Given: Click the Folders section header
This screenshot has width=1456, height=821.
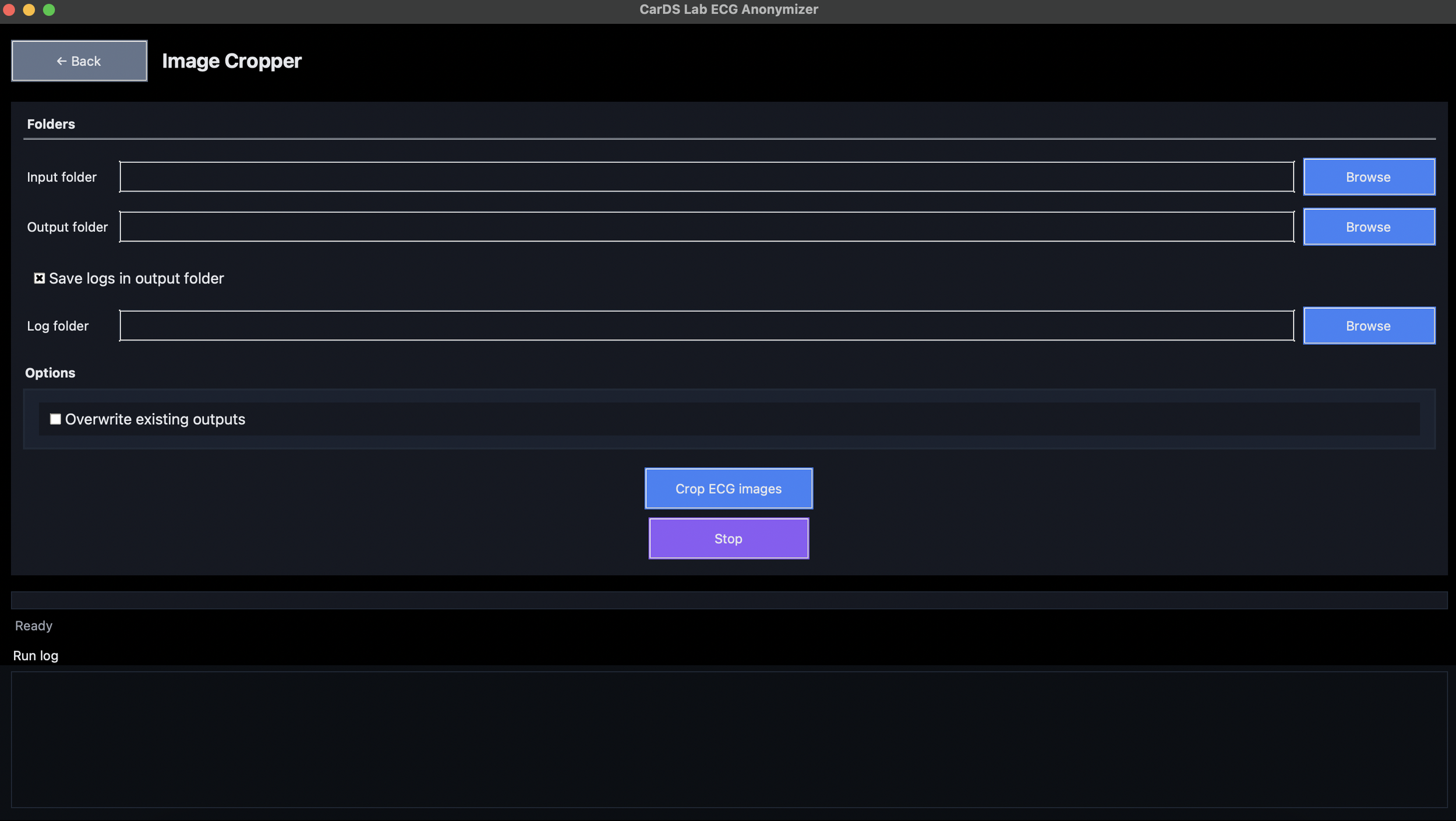Looking at the screenshot, I should click(51, 124).
